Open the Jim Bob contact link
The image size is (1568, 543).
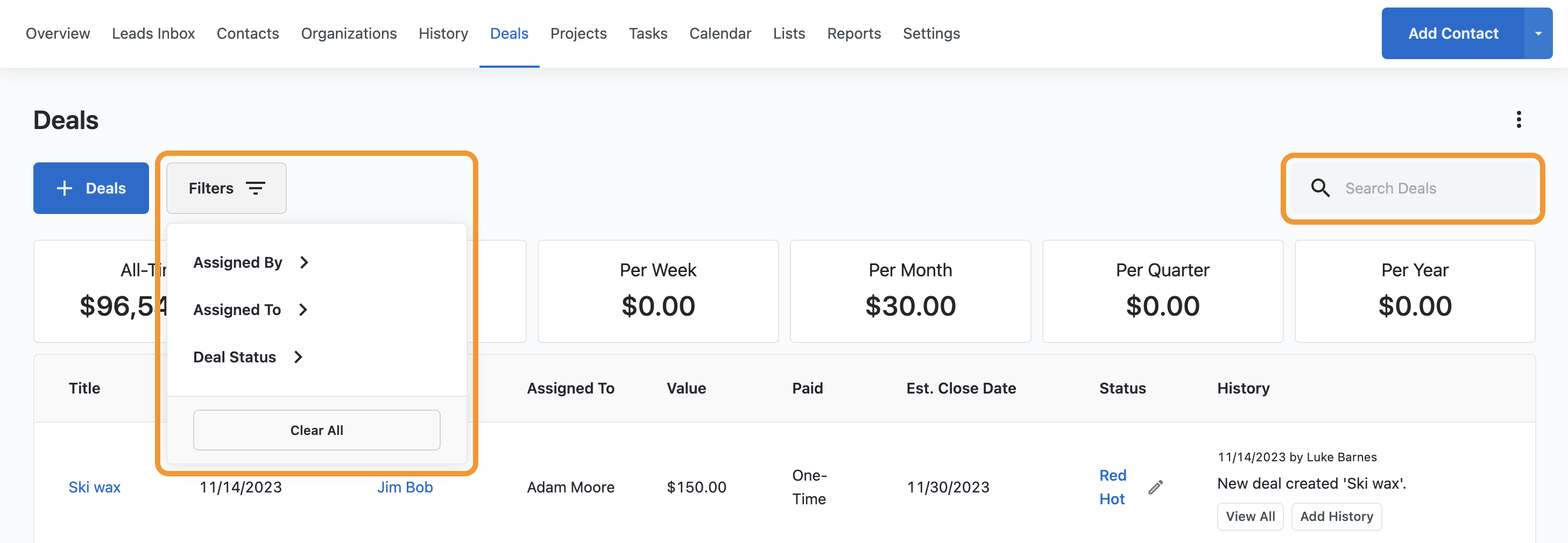click(405, 487)
